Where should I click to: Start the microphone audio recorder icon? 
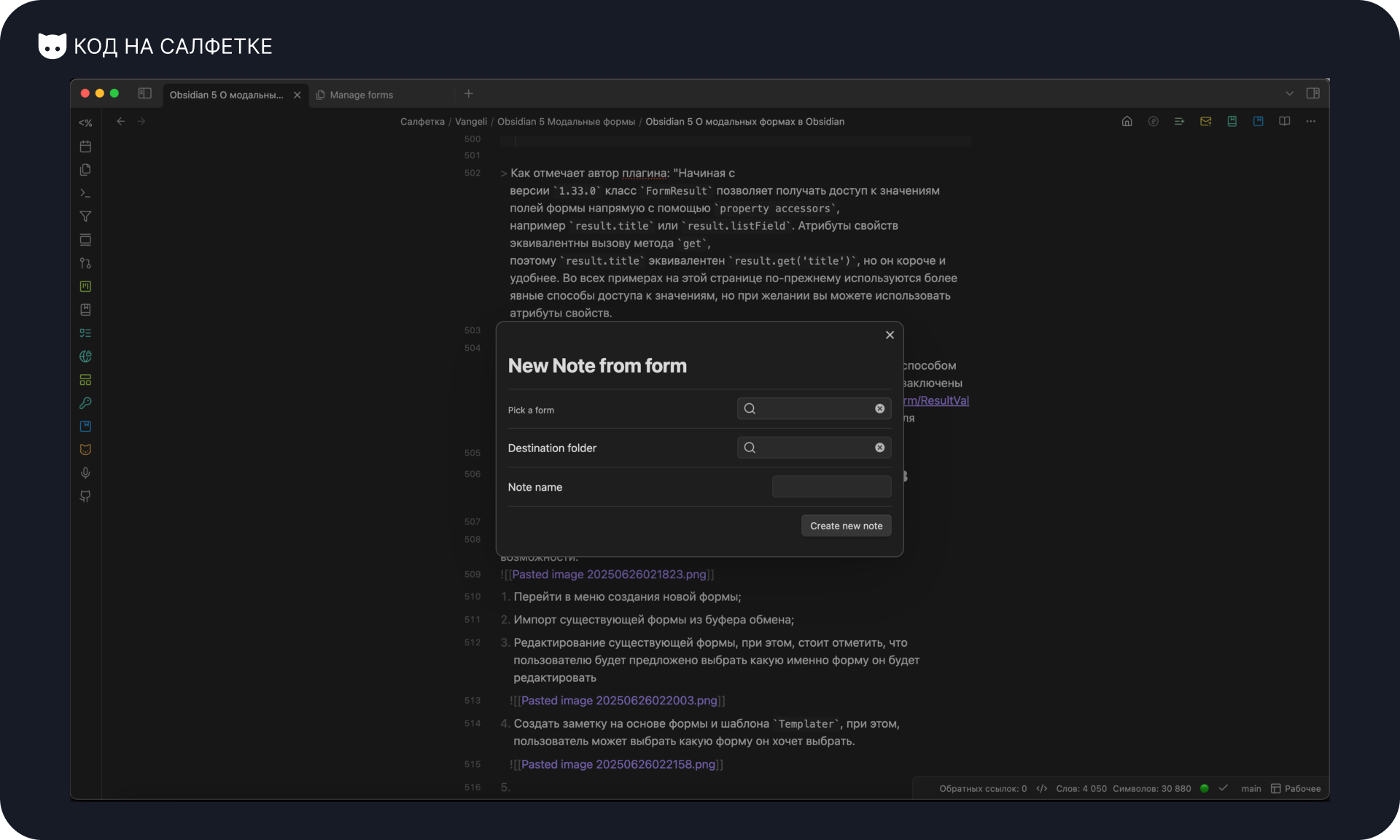pos(85,473)
